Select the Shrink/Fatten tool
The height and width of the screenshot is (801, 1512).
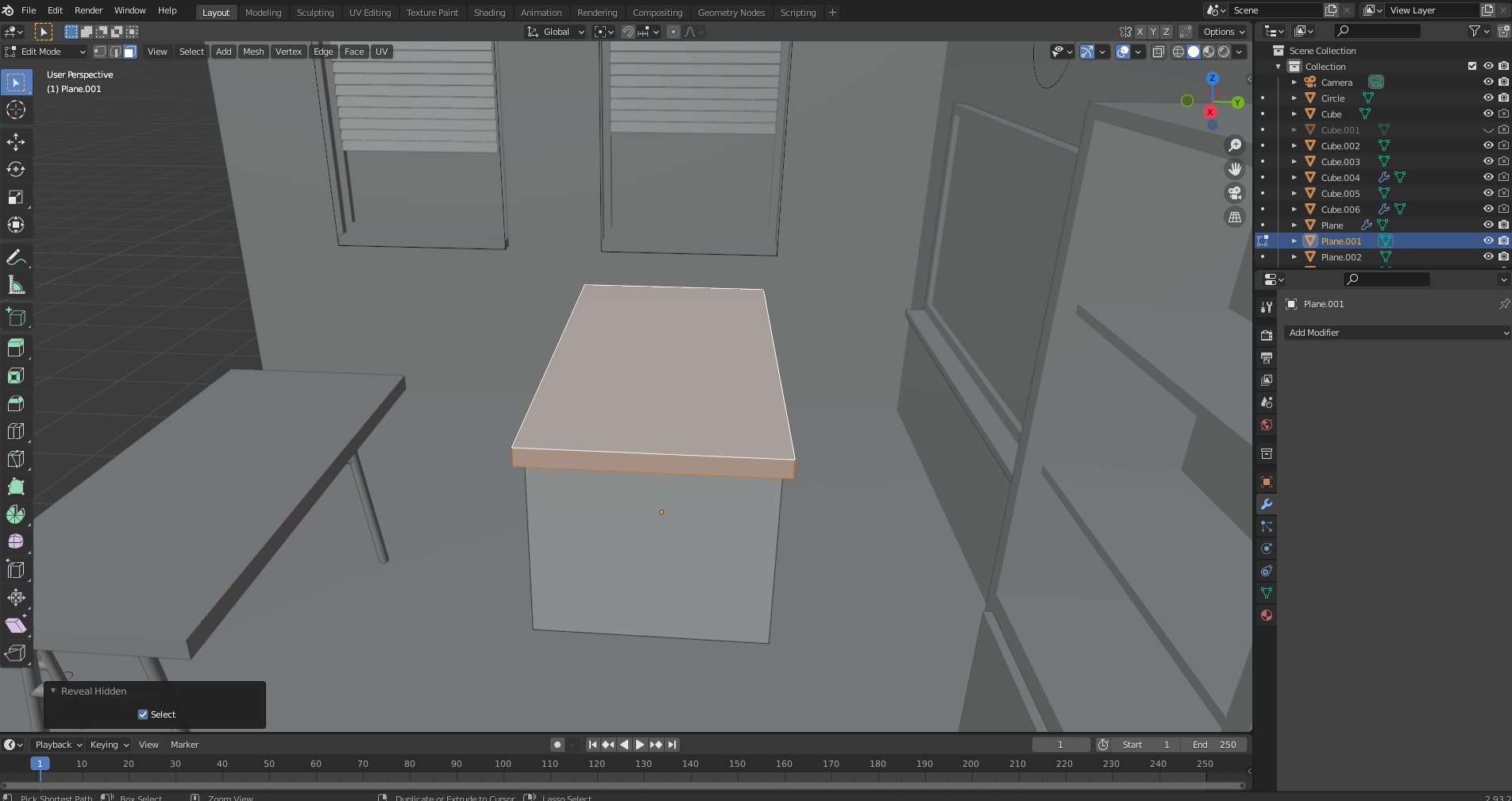click(16, 598)
